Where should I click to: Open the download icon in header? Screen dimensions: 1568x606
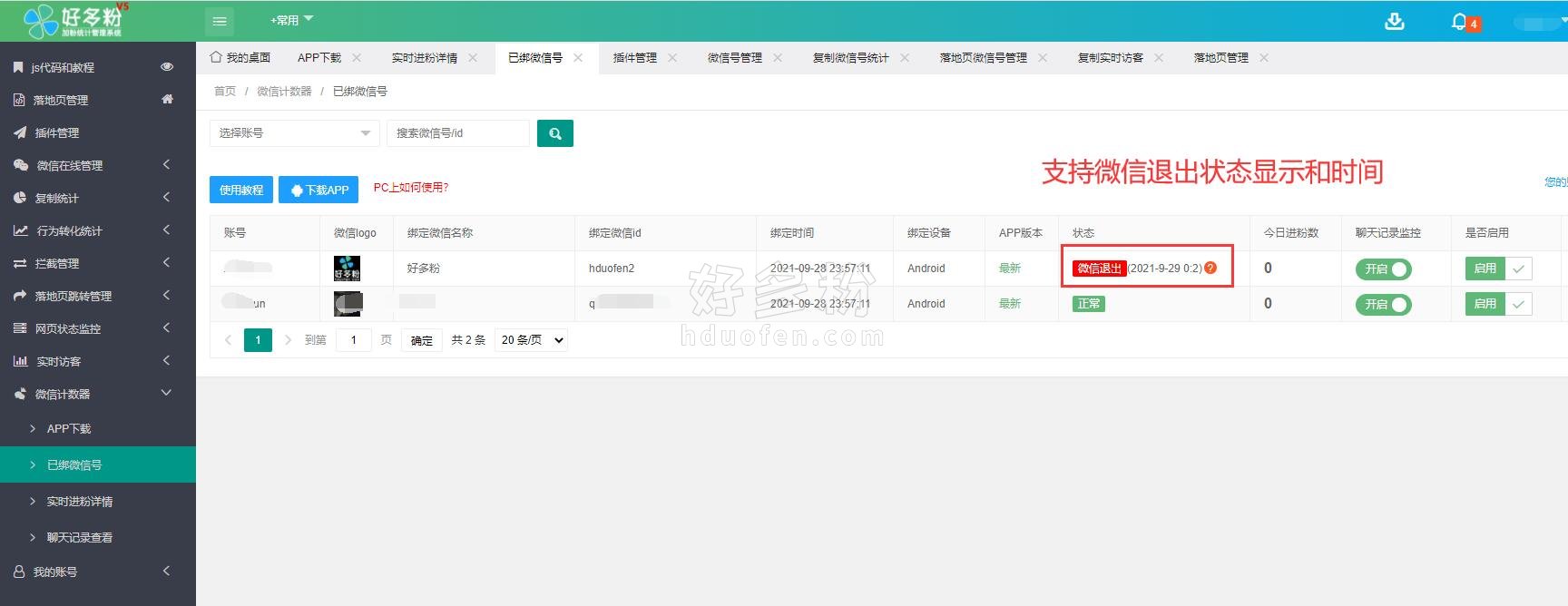1395,21
